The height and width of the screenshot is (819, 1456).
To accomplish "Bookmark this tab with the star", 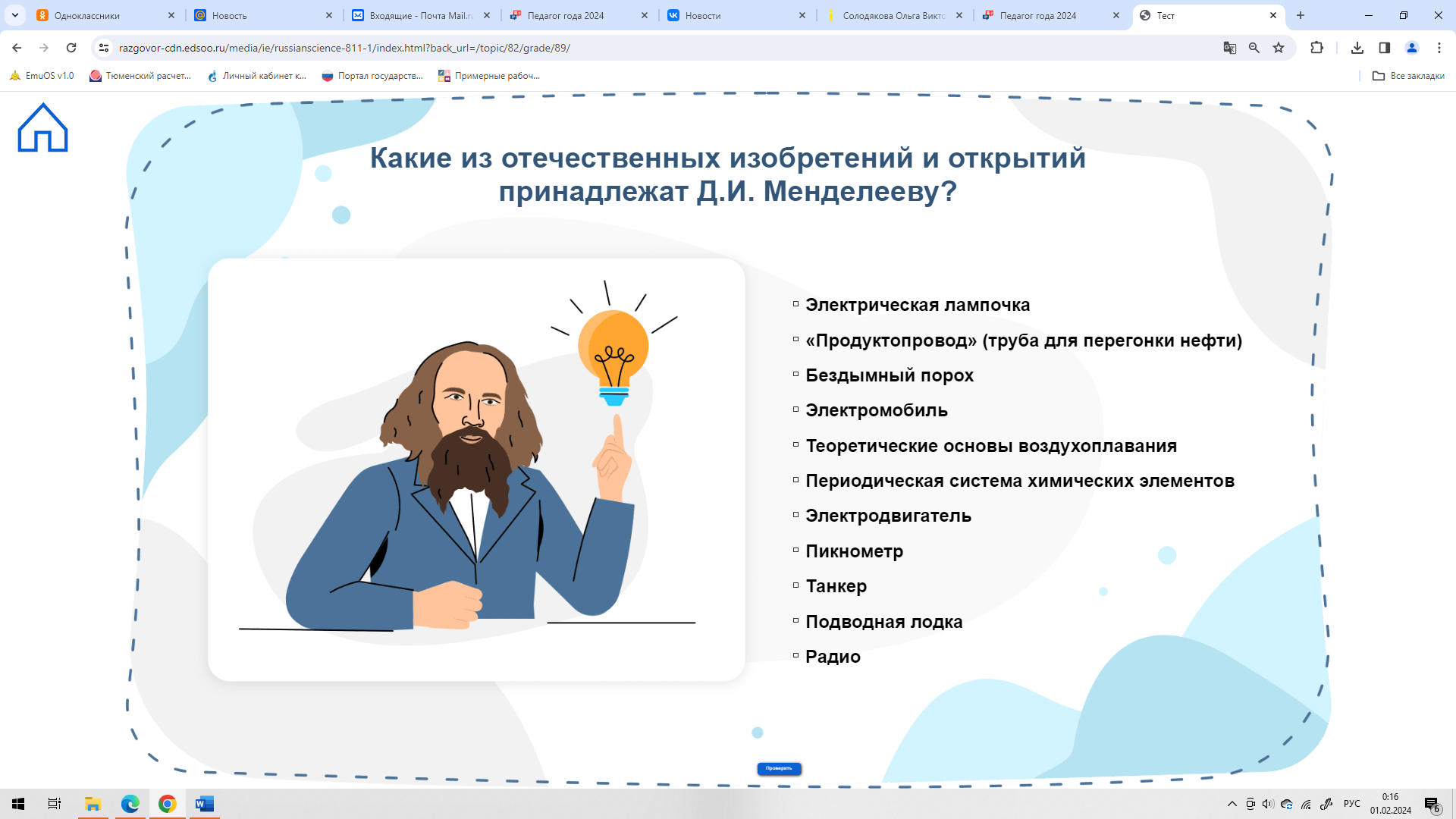I will coord(1279,48).
